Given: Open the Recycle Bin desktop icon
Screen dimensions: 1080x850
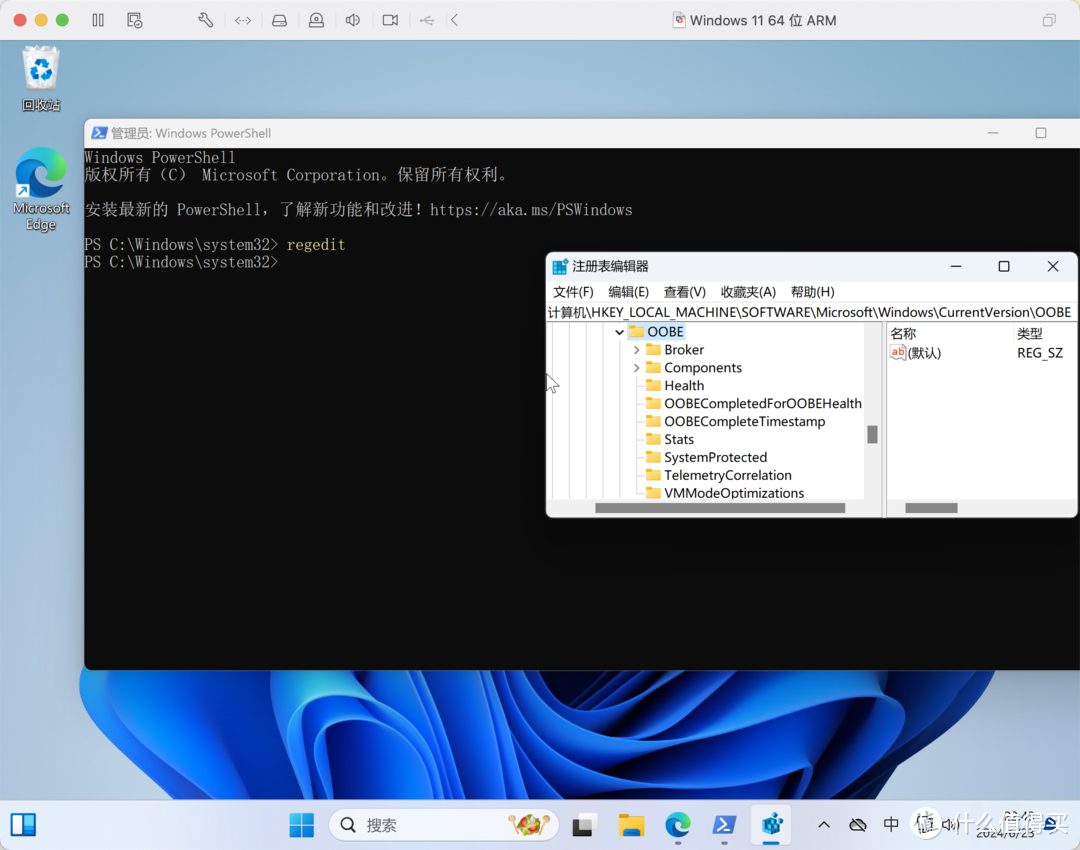Looking at the screenshot, I should tap(41, 78).
